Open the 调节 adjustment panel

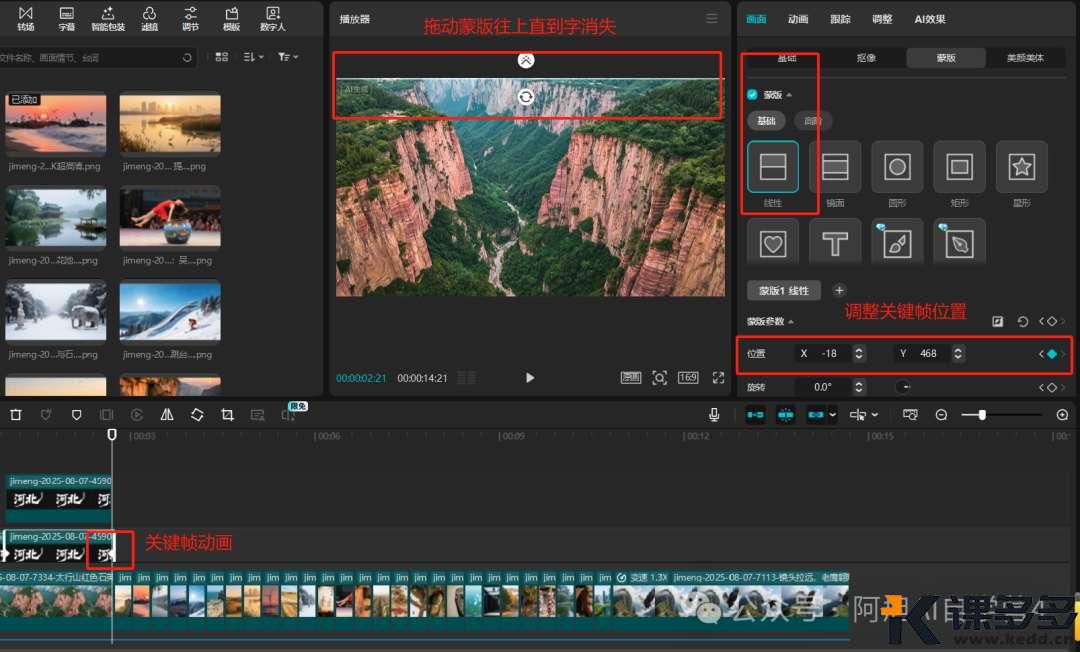[x=191, y=19]
